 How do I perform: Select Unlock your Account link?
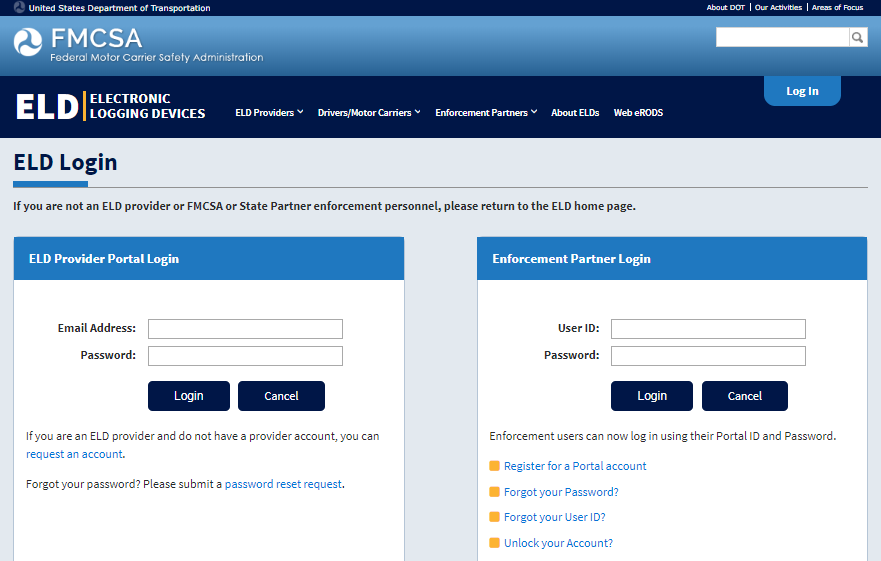point(558,543)
